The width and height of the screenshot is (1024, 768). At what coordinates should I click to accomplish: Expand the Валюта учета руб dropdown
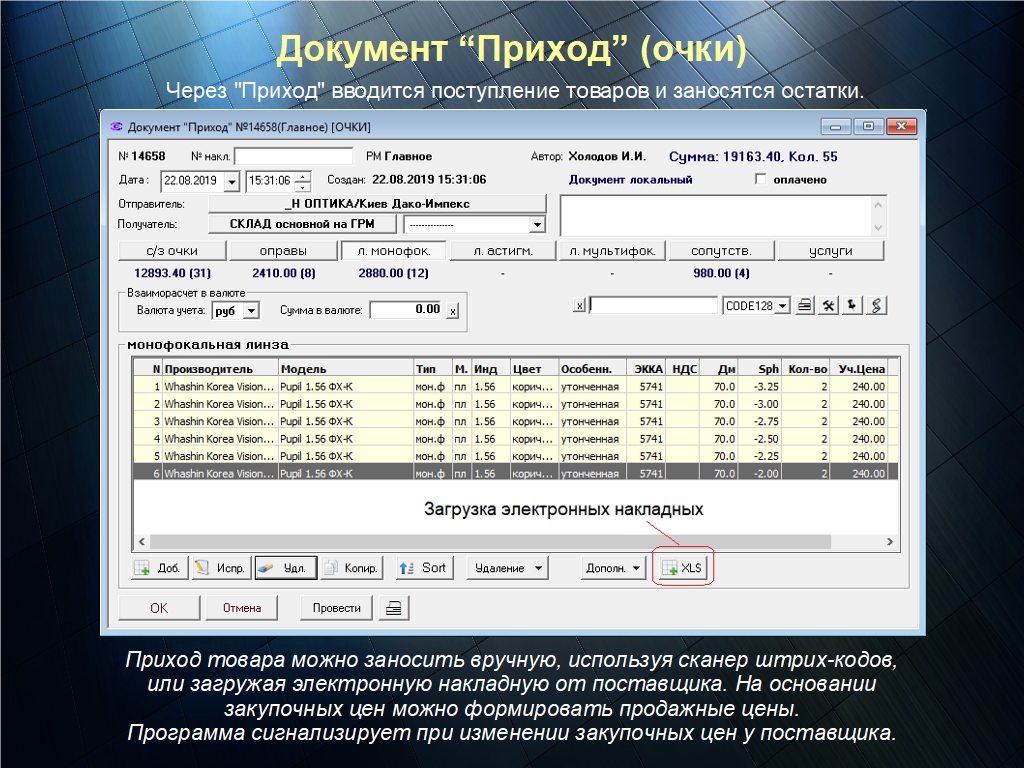click(x=251, y=311)
